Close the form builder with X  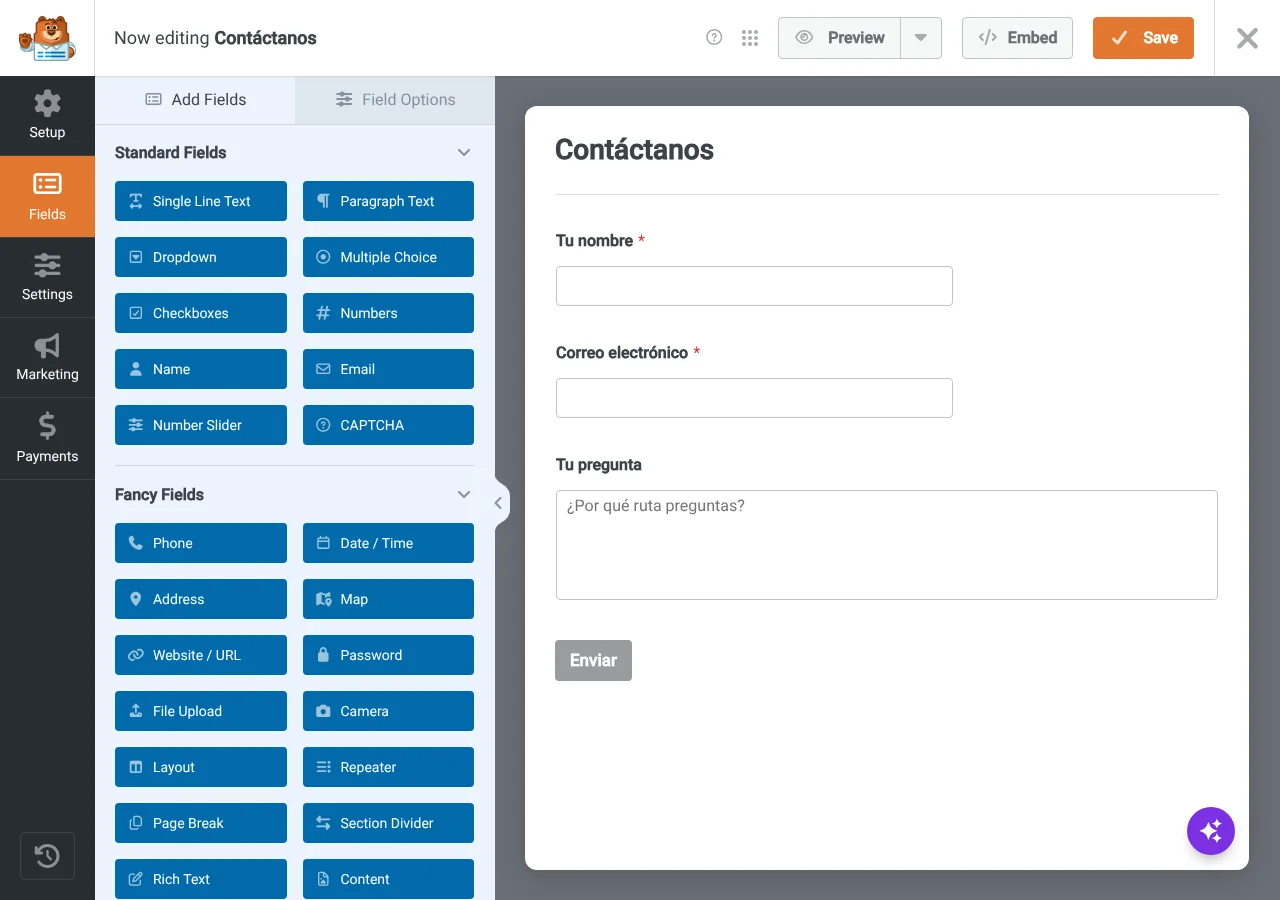pyautogui.click(x=1247, y=38)
